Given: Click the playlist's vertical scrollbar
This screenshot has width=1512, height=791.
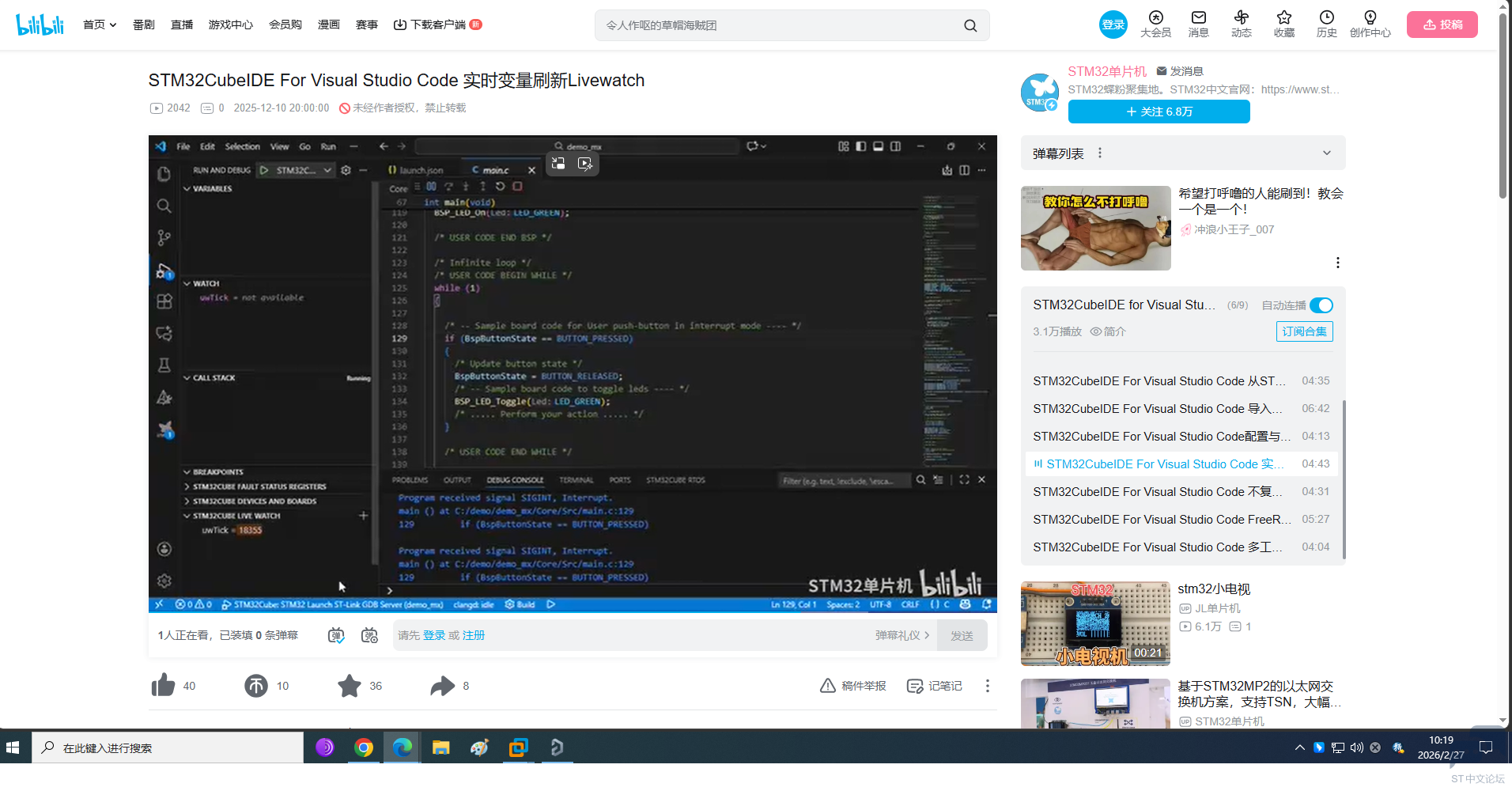Looking at the screenshot, I should click(1344, 475).
